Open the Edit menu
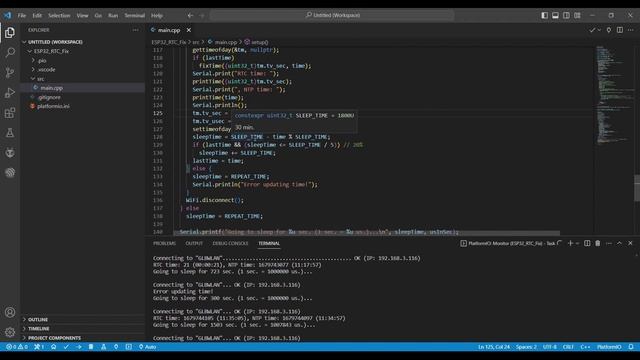Screen dimensions: 640x360 [x=37, y=15]
